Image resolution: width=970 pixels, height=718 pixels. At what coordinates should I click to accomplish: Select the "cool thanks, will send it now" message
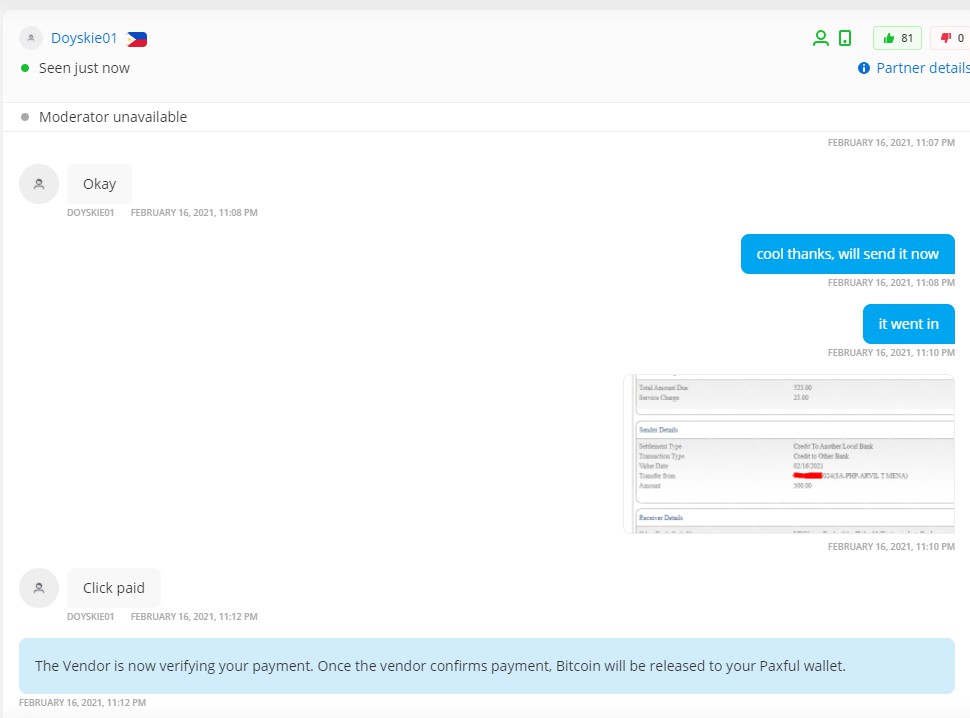click(x=847, y=254)
